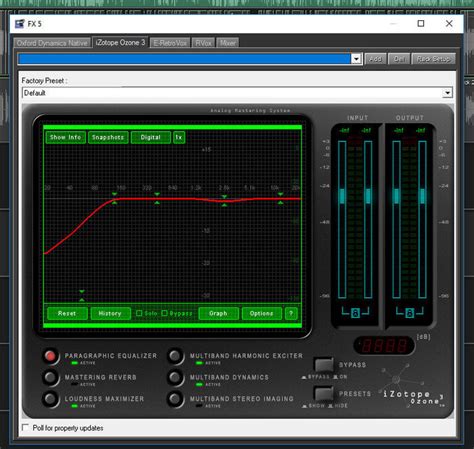Click the Graph button
The width and height of the screenshot is (474, 449).
pos(218,313)
